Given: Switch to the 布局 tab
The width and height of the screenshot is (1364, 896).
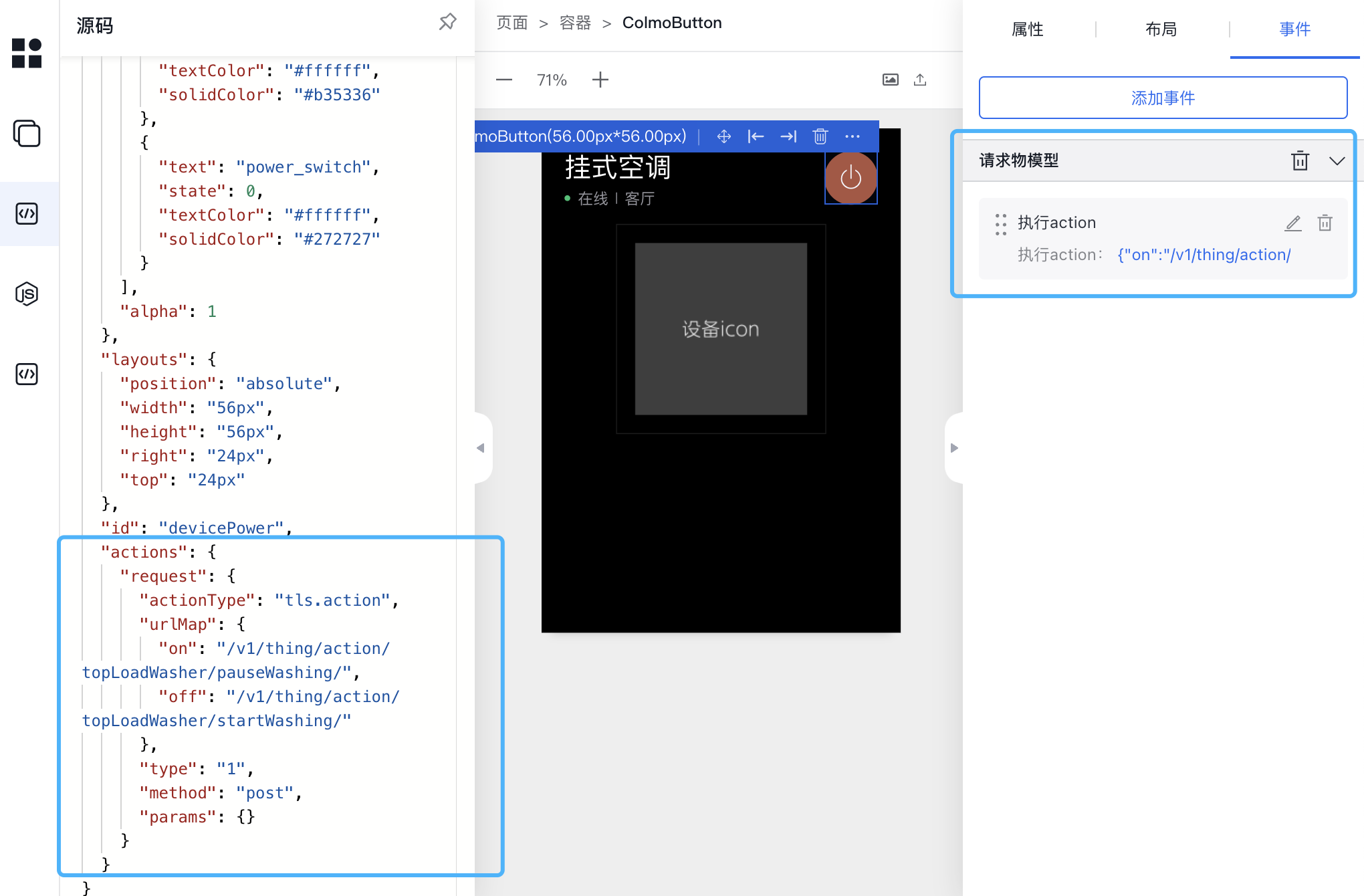Looking at the screenshot, I should click(x=1161, y=29).
